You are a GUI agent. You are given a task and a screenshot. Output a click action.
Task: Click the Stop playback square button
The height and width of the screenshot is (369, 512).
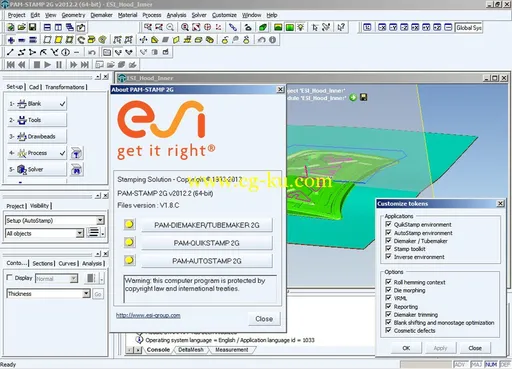click(x=37, y=65)
